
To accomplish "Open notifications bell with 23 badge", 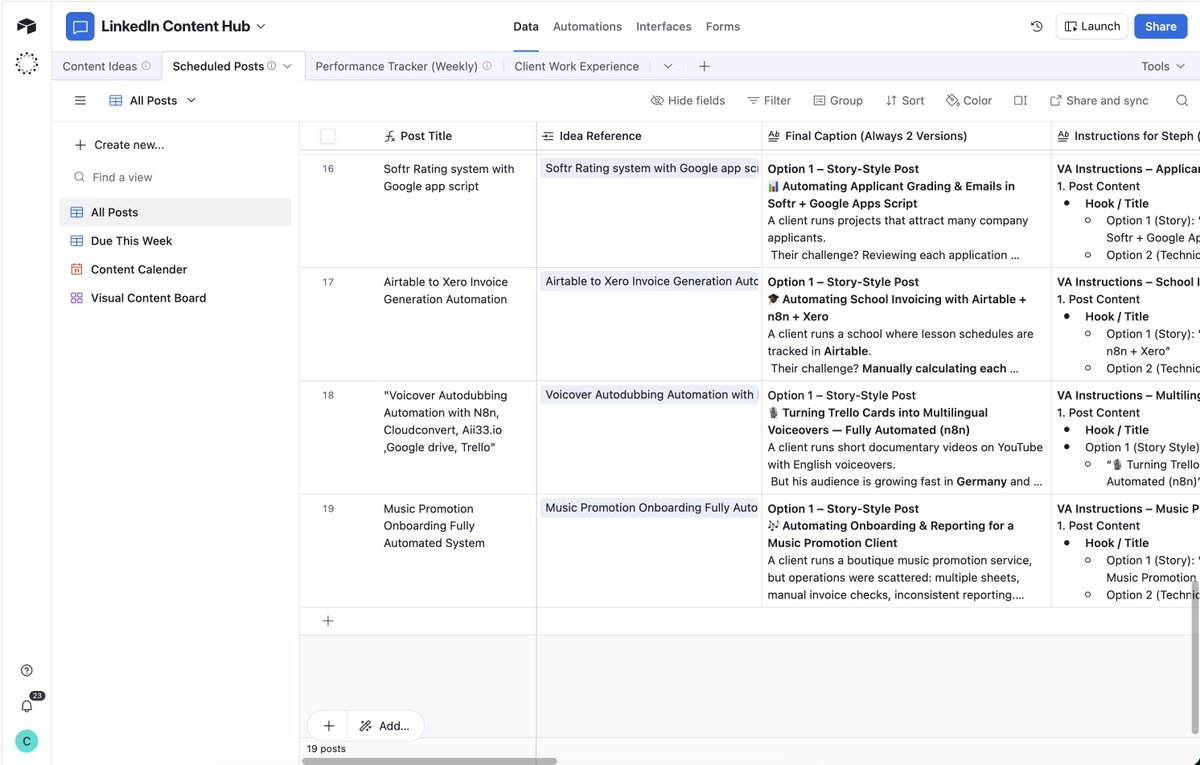I will 27,706.
